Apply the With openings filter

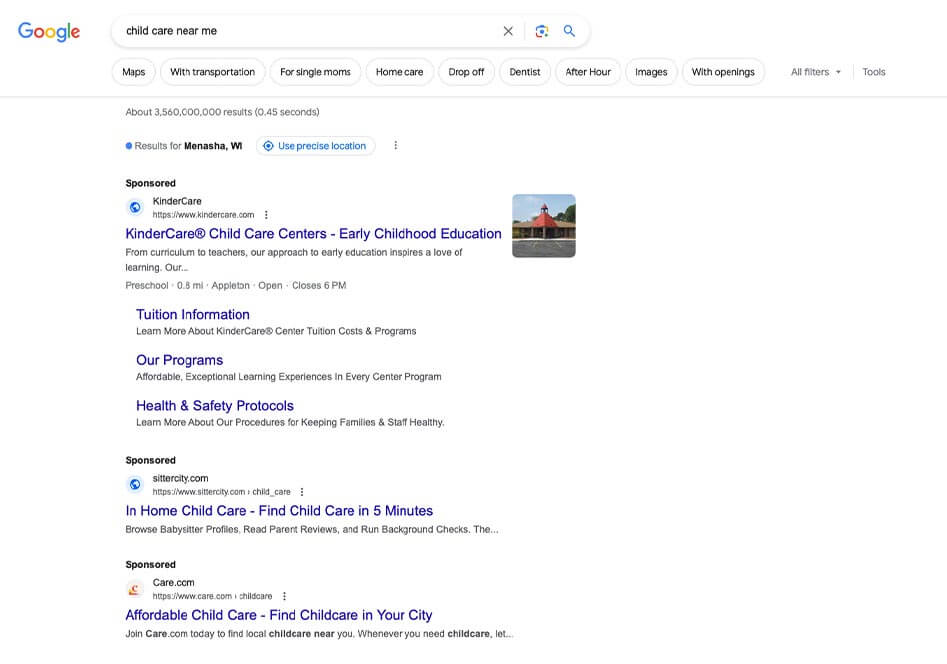(723, 72)
